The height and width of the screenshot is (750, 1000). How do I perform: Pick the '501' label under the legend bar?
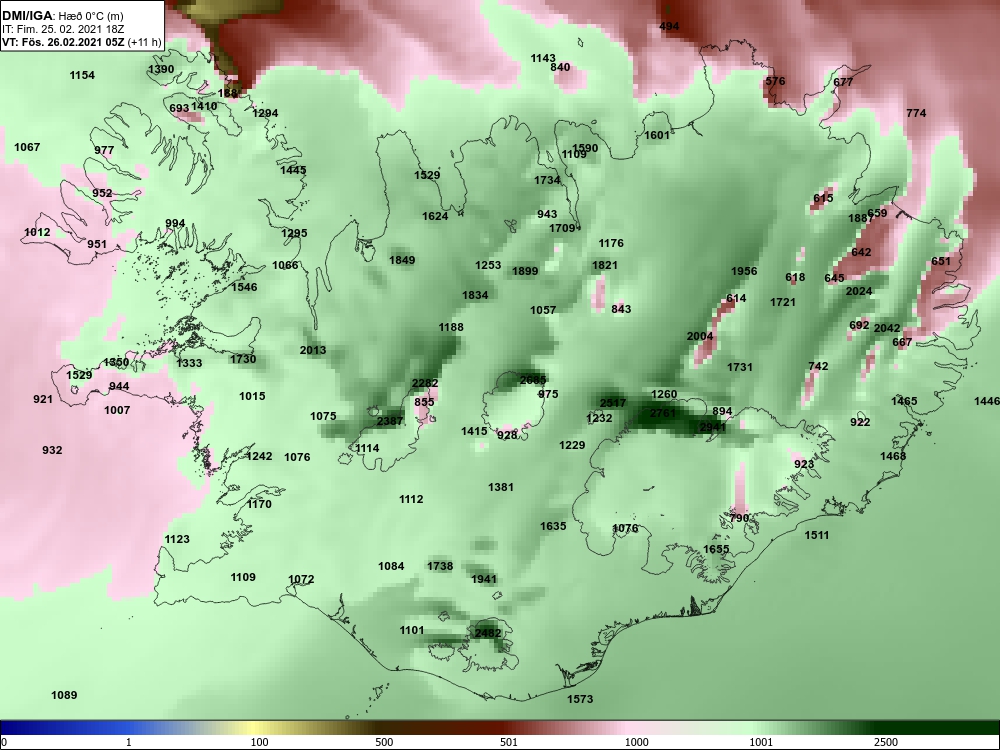pos(508,742)
